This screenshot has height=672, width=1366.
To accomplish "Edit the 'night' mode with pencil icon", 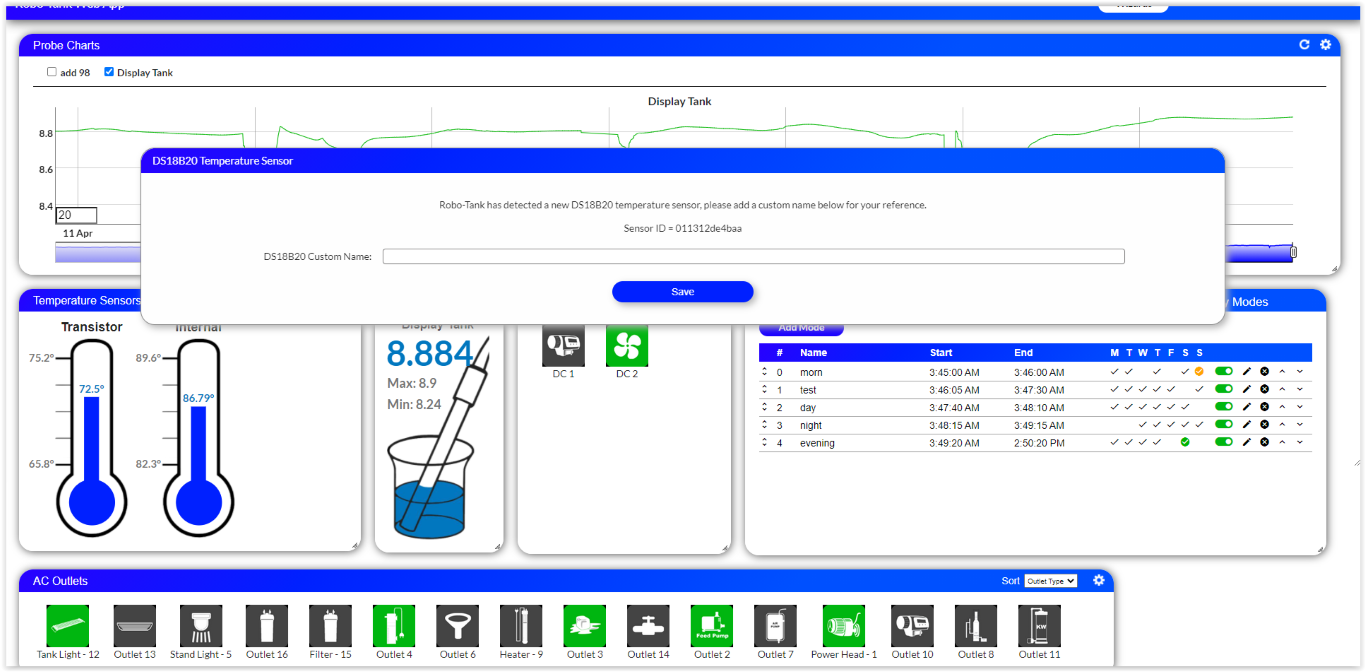I will (1247, 425).
